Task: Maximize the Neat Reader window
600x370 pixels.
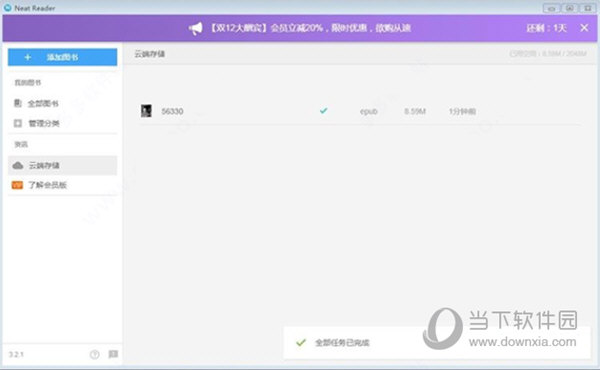Action: tap(570, 8)
